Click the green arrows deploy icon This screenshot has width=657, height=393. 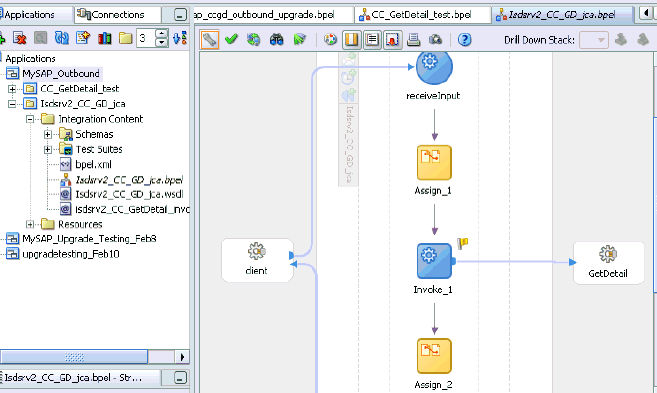[x=300, y=40]
